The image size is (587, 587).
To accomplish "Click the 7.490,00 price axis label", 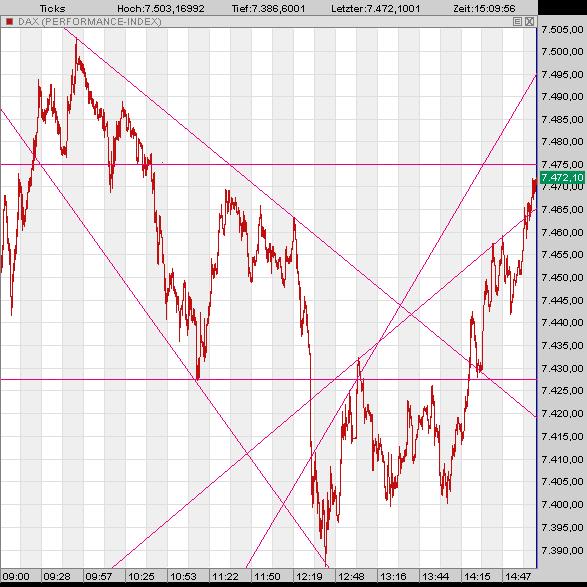I will pyautogui.click(x=562, y=97).
